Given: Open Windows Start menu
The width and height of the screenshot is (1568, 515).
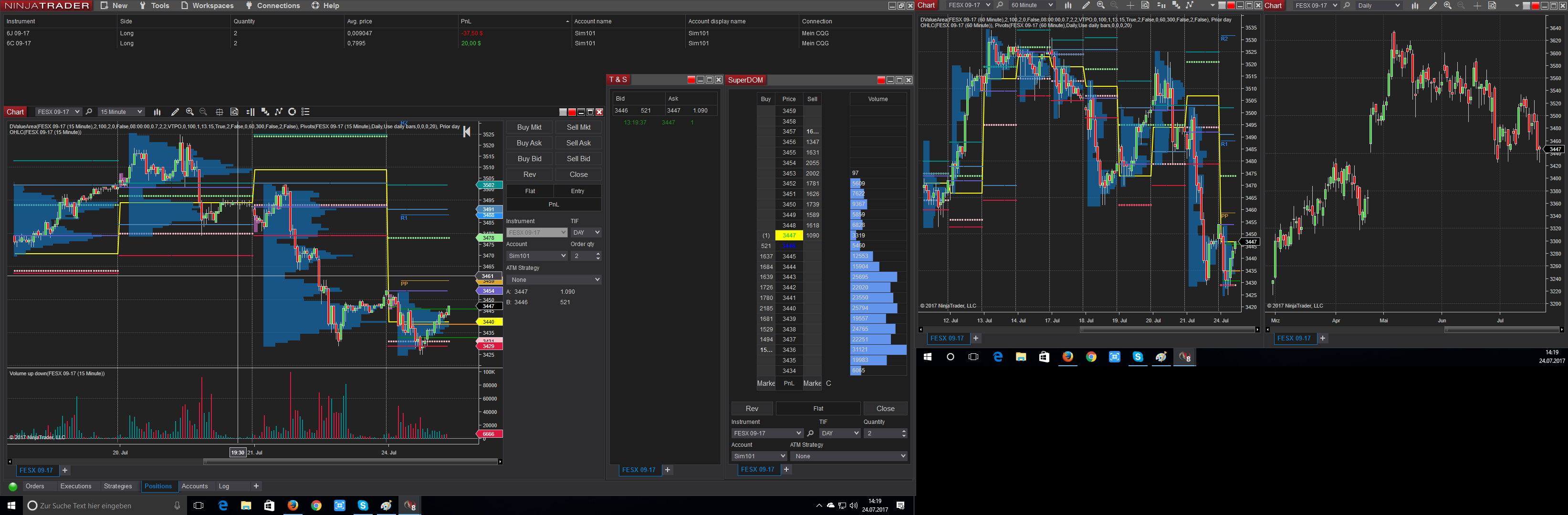Looking at the screenshot, I should (11, 505).
